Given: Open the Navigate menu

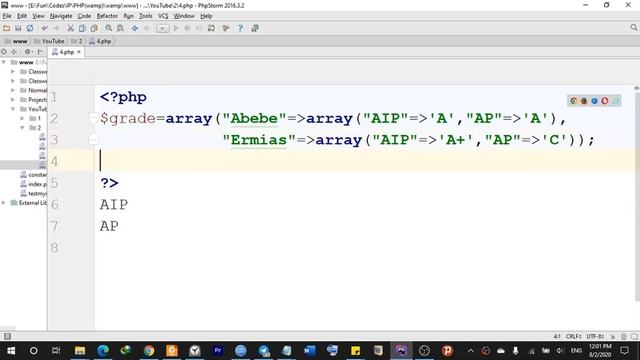Looking at the screenshot, I should click(61, 16).
